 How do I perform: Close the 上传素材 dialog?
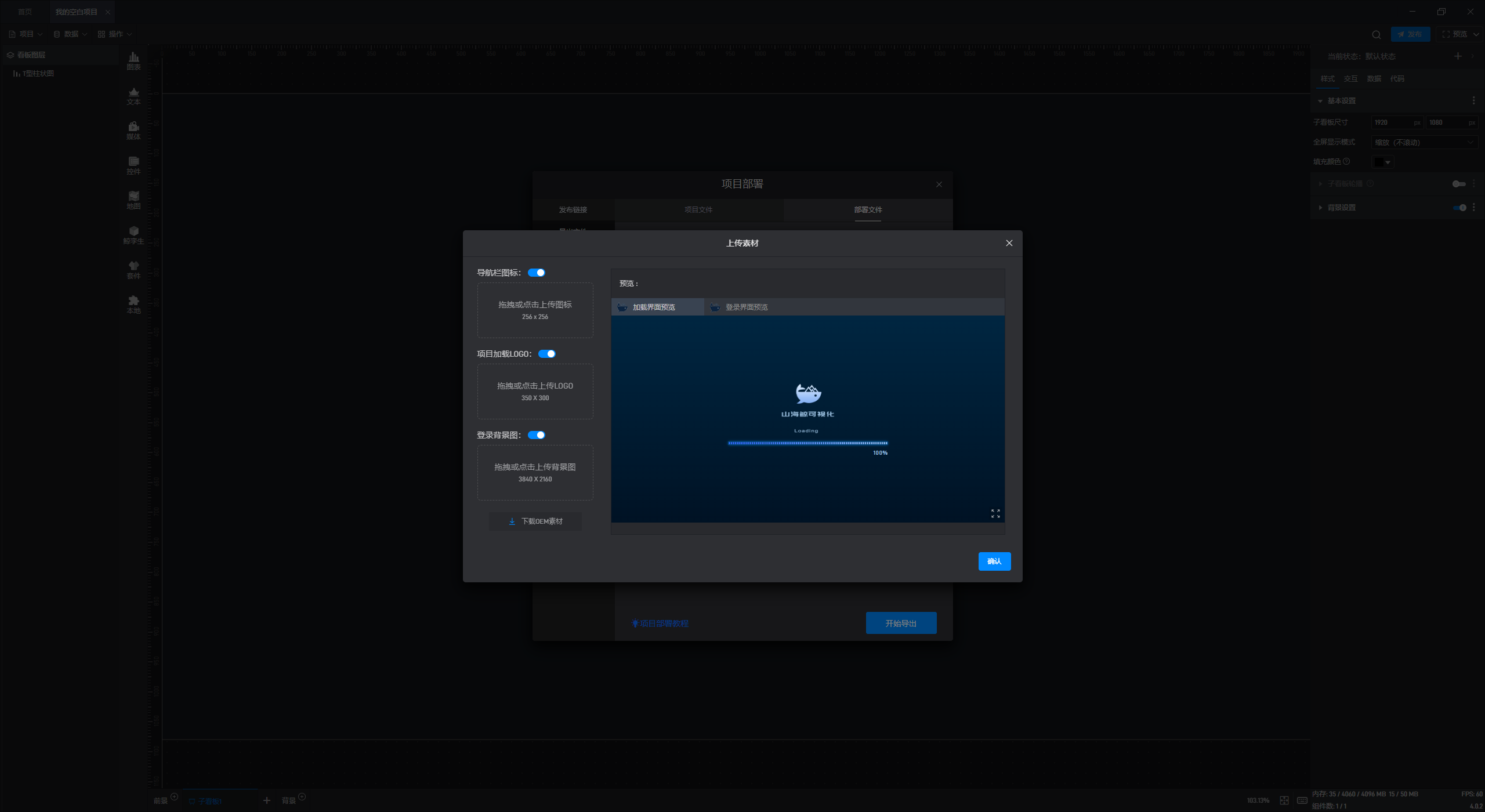coord(1009,243)
